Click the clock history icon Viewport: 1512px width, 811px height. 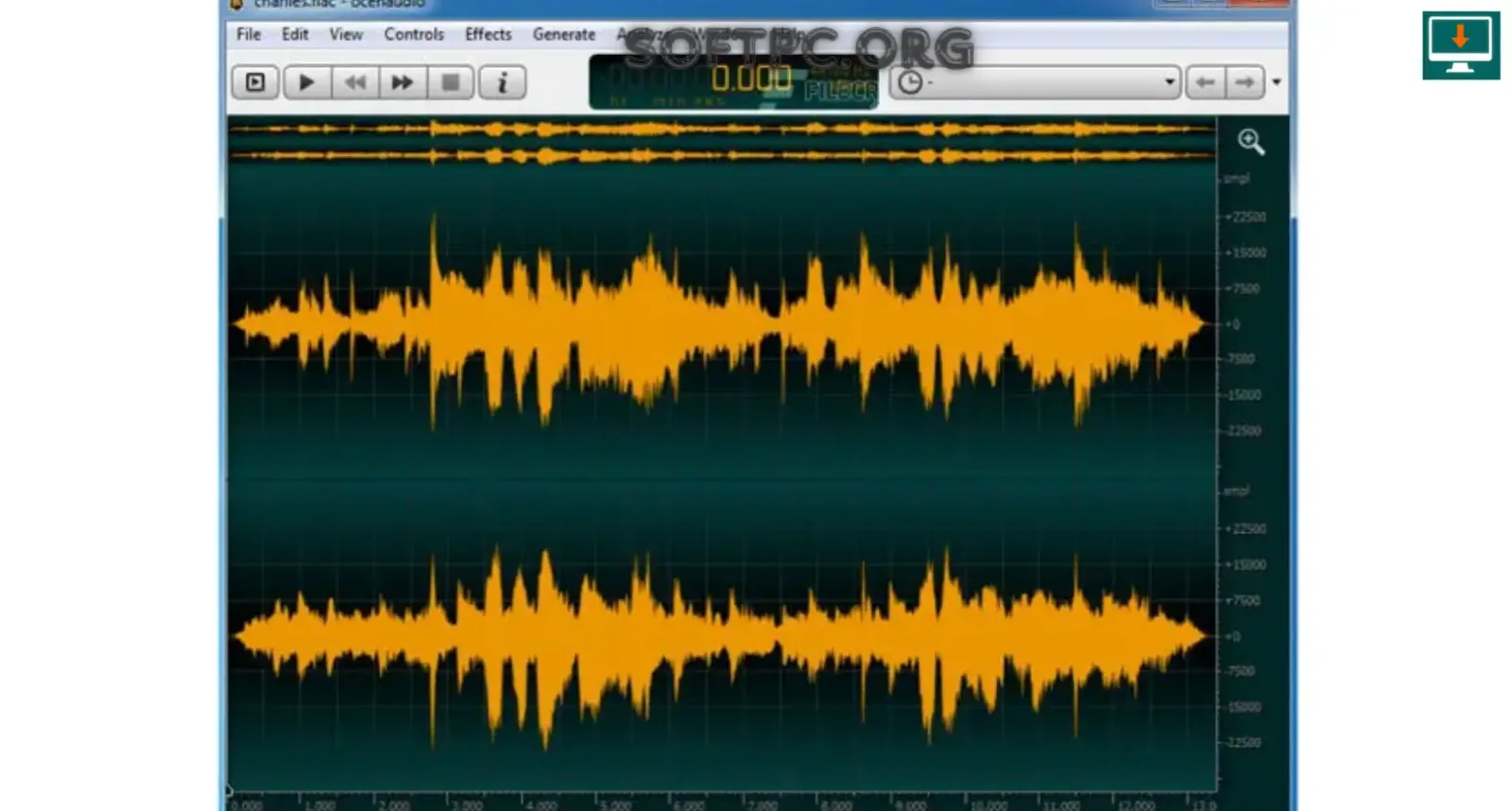[x=910, y=82]
